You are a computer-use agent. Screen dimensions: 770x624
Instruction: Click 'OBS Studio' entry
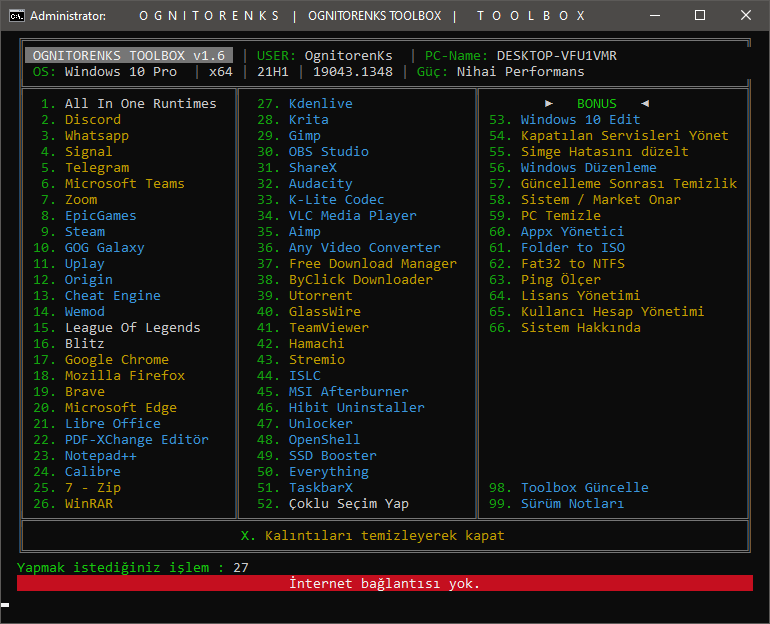click(329, 152)
